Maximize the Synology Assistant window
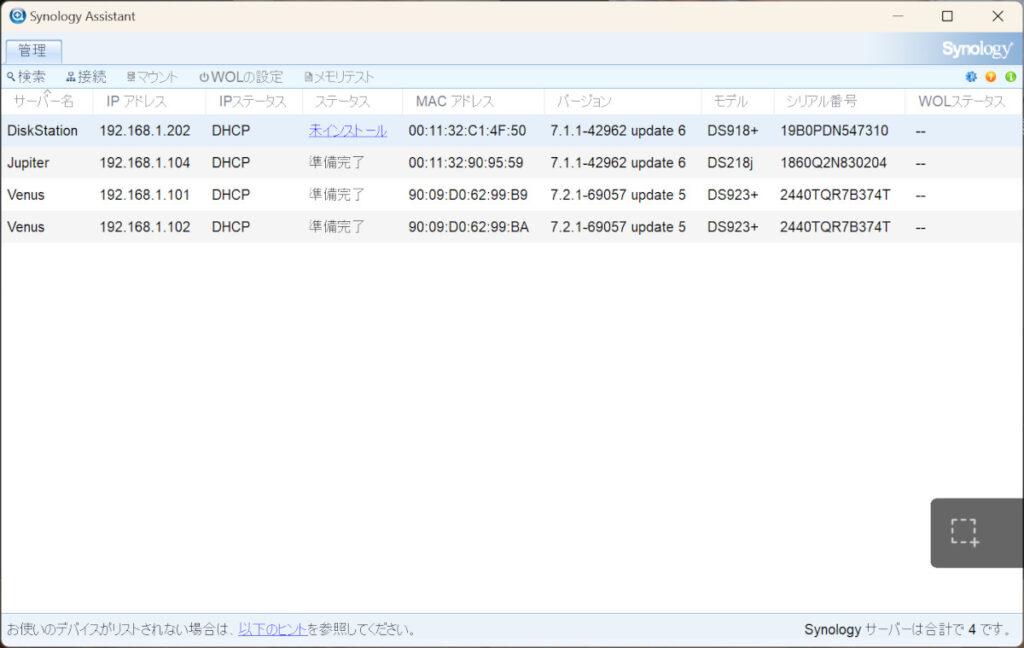The width and height of the screenshot is (1024, 648). tap(947, 16)
